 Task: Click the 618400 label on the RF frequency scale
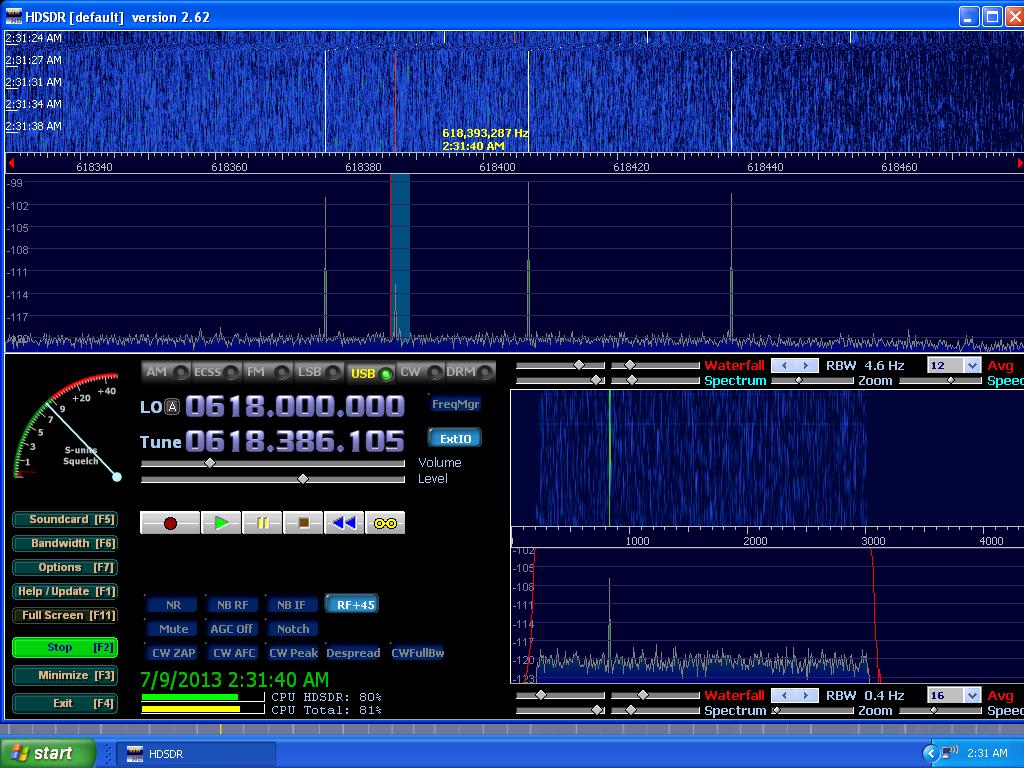tap(497, 167)
